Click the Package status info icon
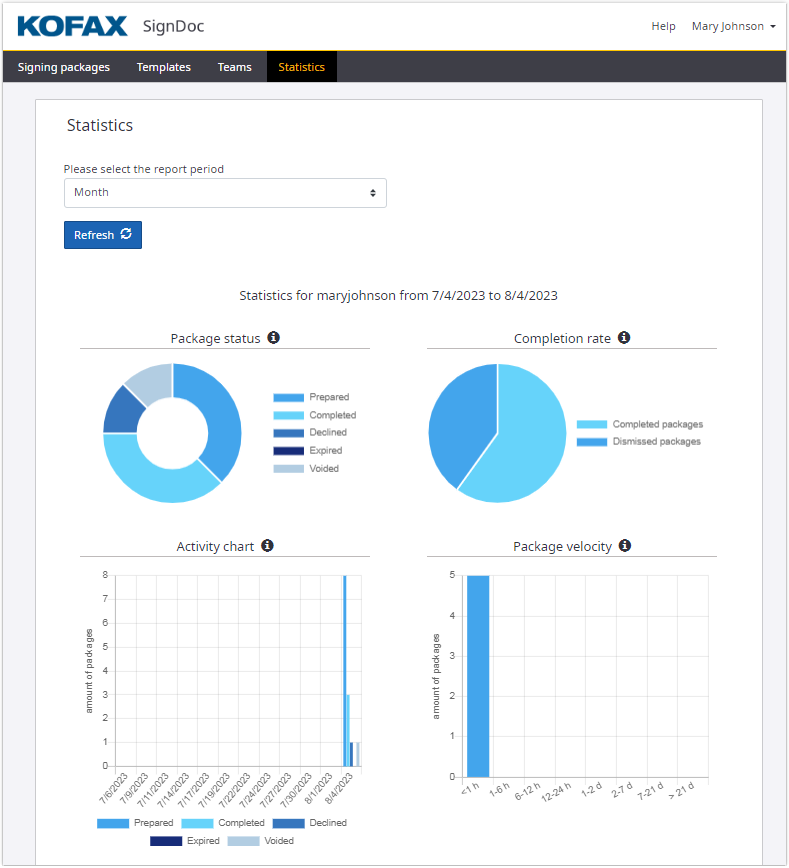 click(274, 338)
